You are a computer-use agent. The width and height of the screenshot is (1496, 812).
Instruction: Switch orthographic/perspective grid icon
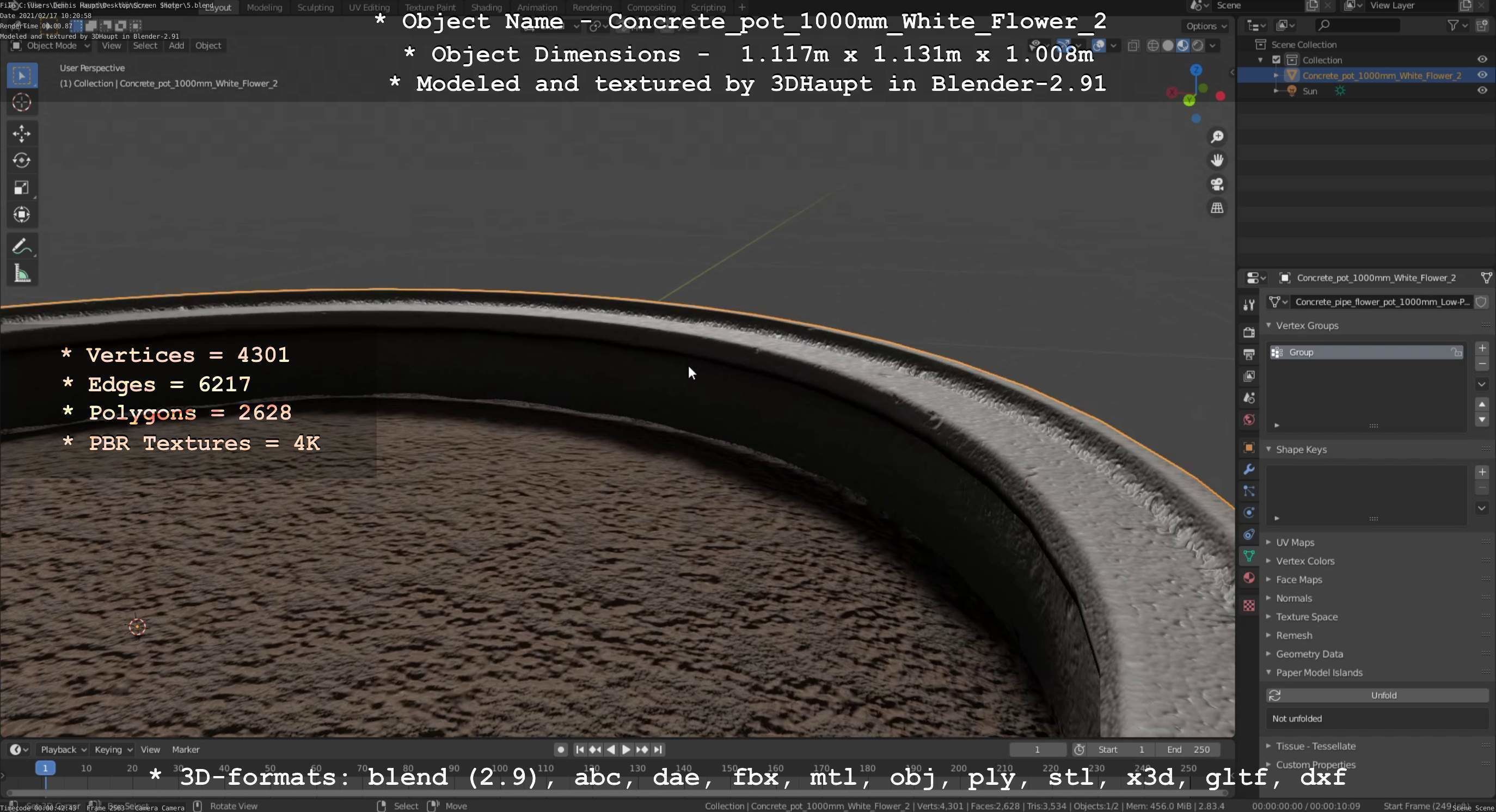pos(1217,208)
